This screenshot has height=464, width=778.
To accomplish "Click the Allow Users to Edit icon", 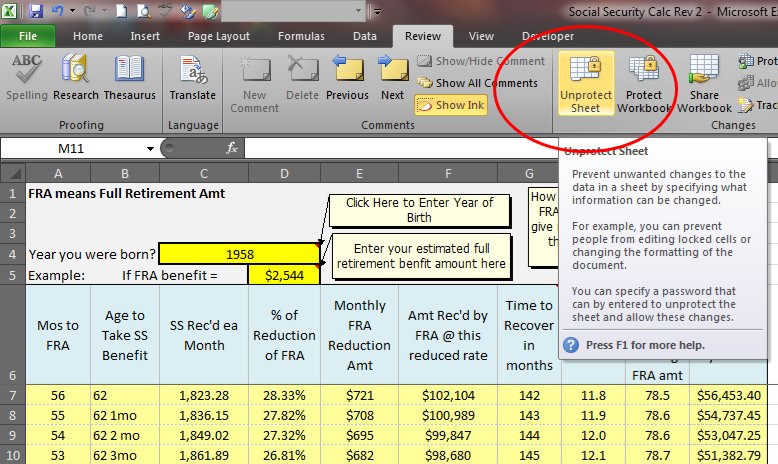I will click(745, 83).
